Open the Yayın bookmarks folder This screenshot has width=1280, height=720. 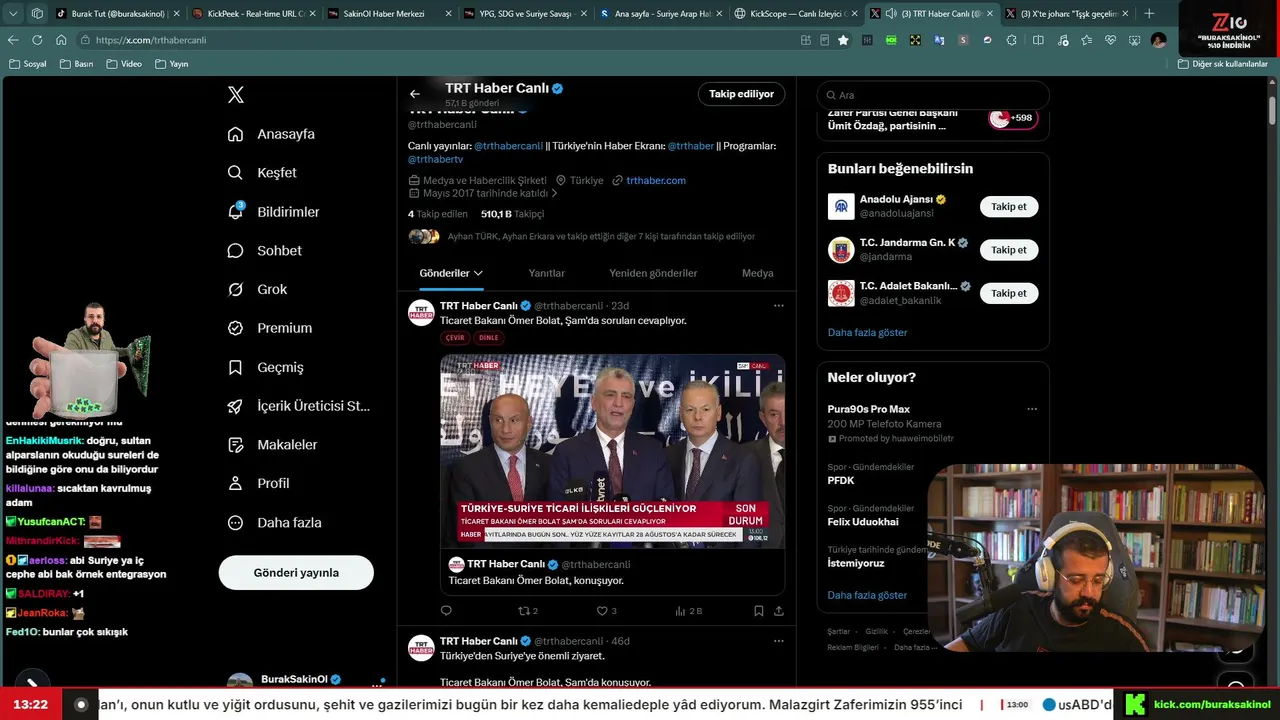point(172,64)
